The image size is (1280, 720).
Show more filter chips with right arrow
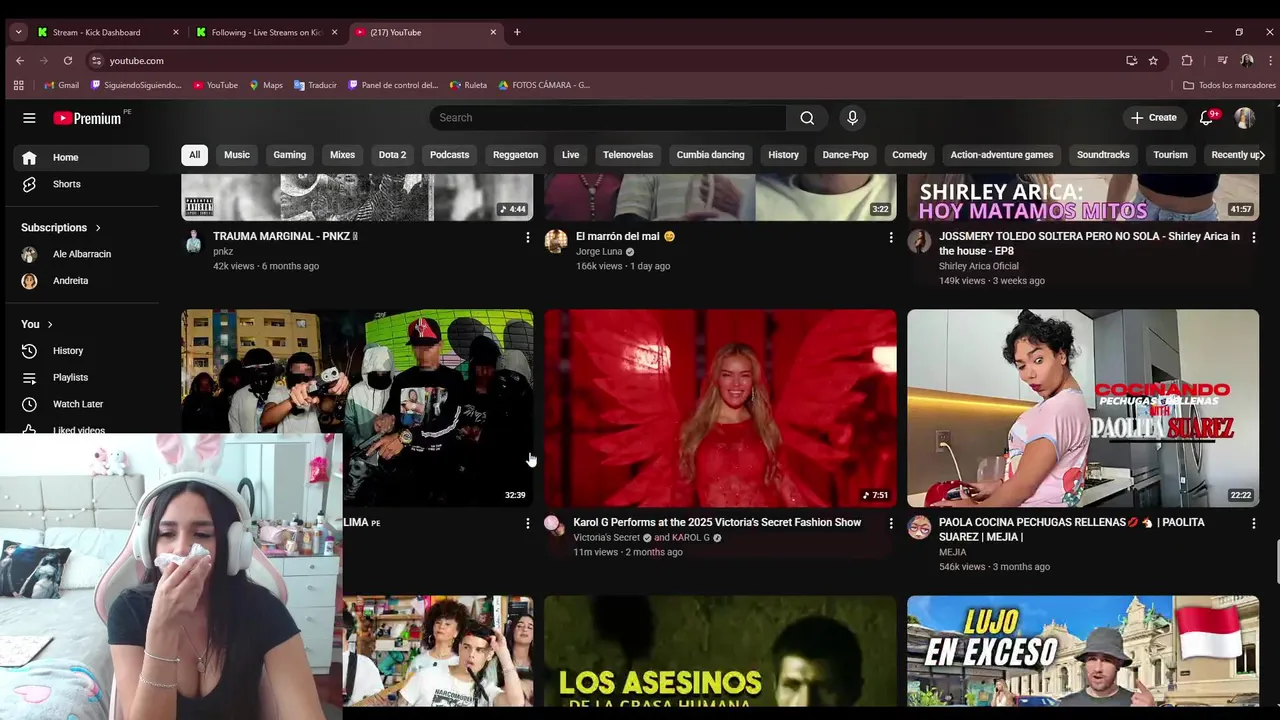coord(1262,155)
